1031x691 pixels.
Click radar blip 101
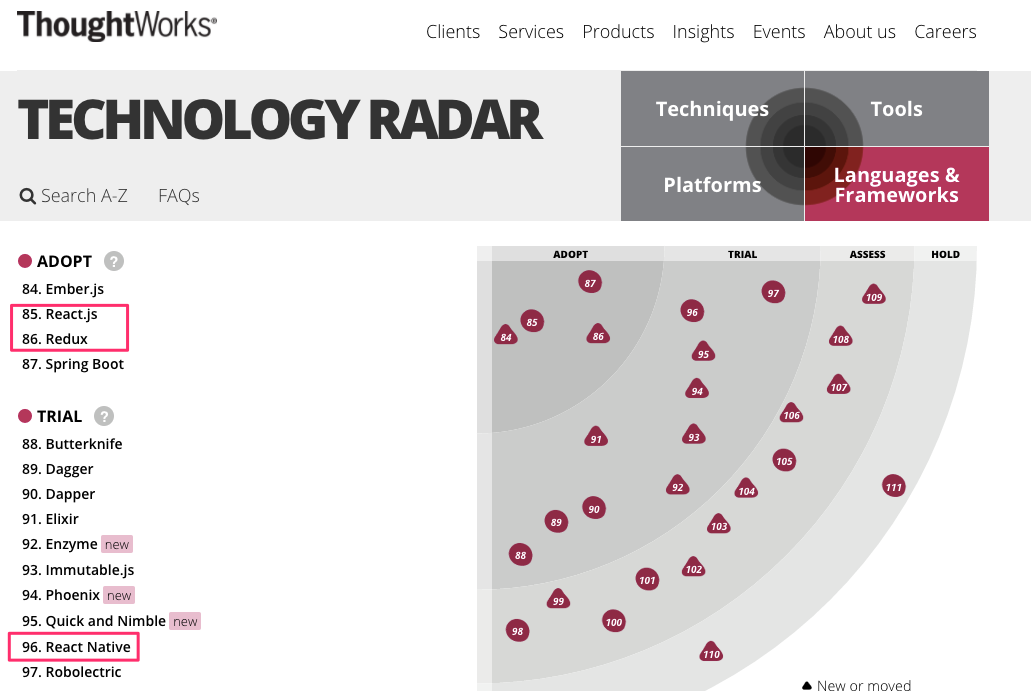(647, 580)
